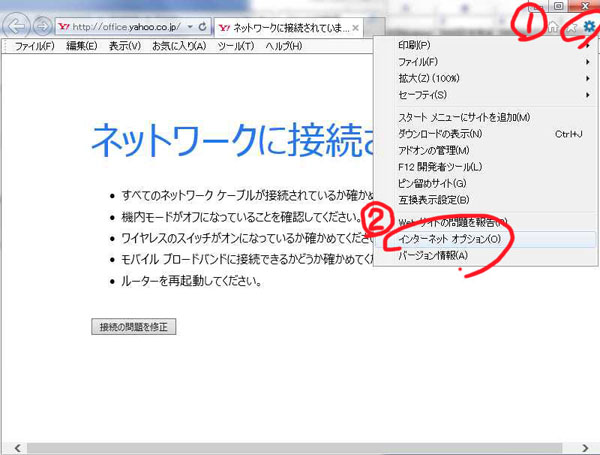Screen dimensions: 600x455
Task: Open お気に入り(A) in the menu bar
Action: [x=179, y=46]
